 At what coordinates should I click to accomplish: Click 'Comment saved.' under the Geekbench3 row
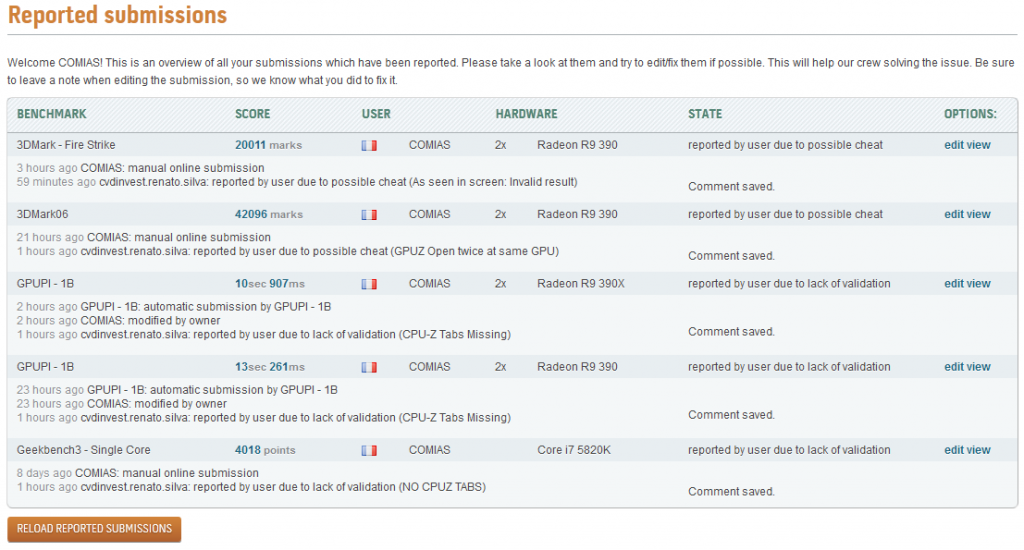coord(731,492)
